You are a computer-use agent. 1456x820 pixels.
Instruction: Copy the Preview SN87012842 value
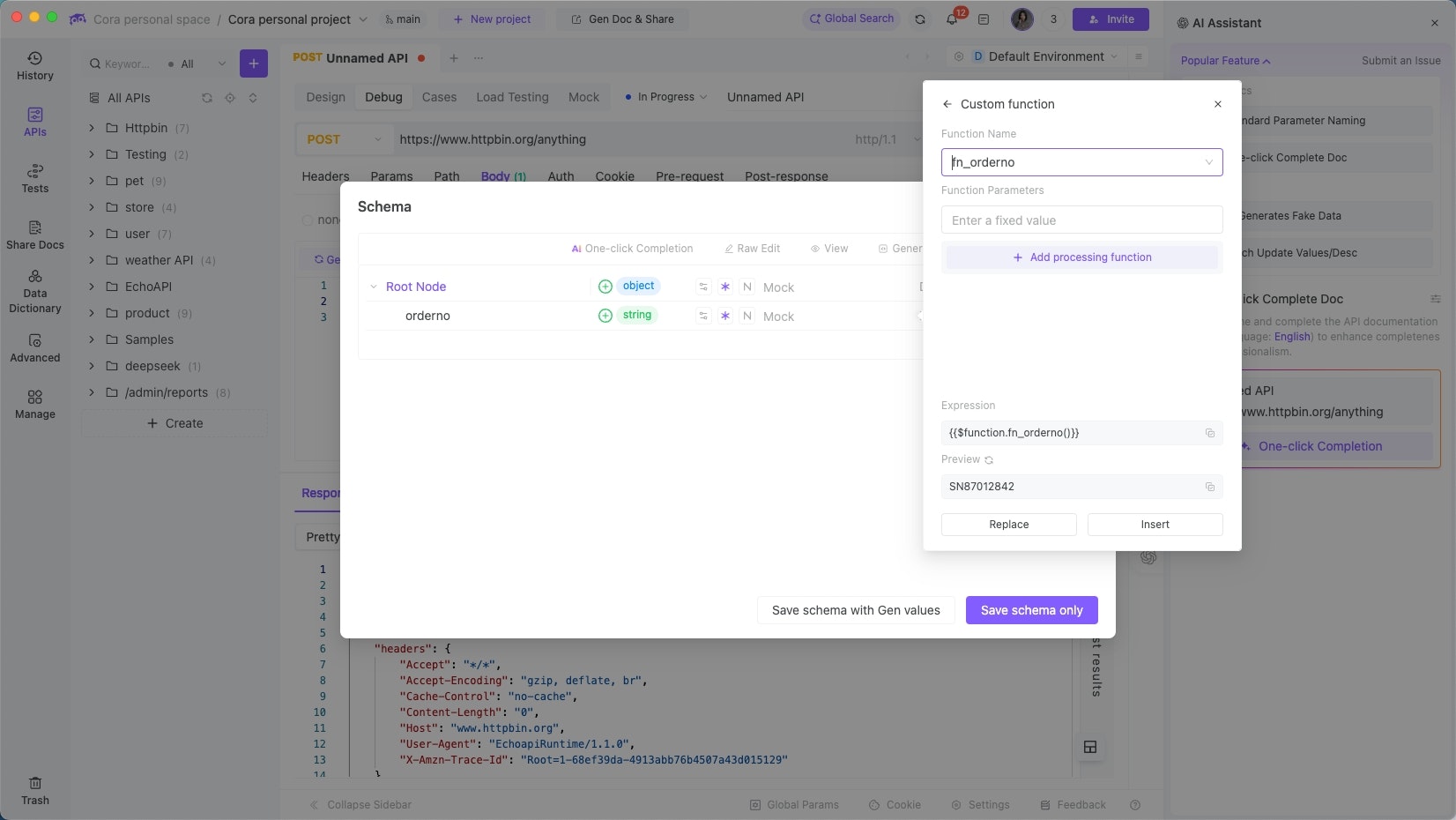pyautogui.click(x=1210, y=487)
